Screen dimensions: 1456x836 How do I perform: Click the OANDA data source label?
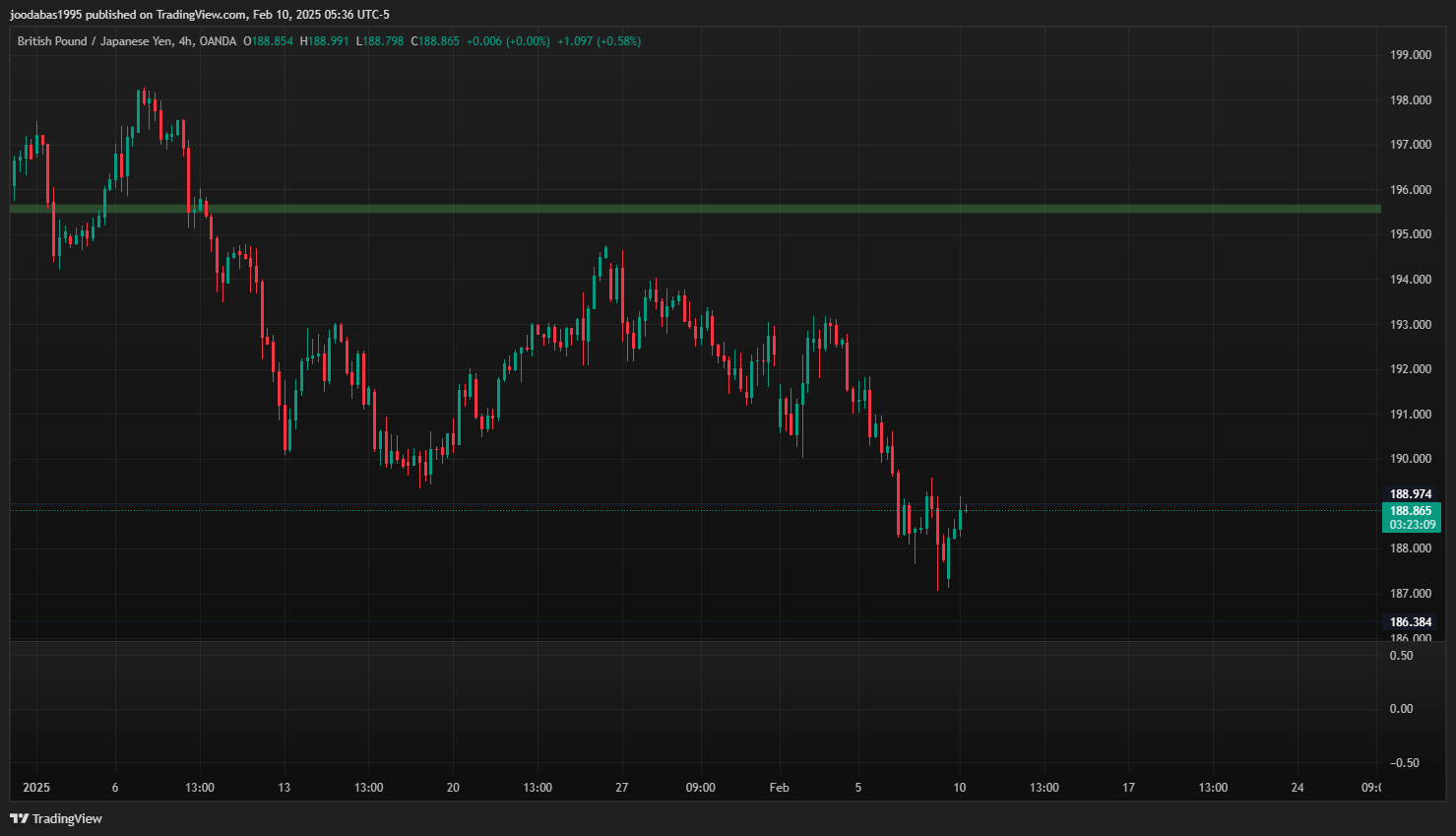(x=218, y=41)
